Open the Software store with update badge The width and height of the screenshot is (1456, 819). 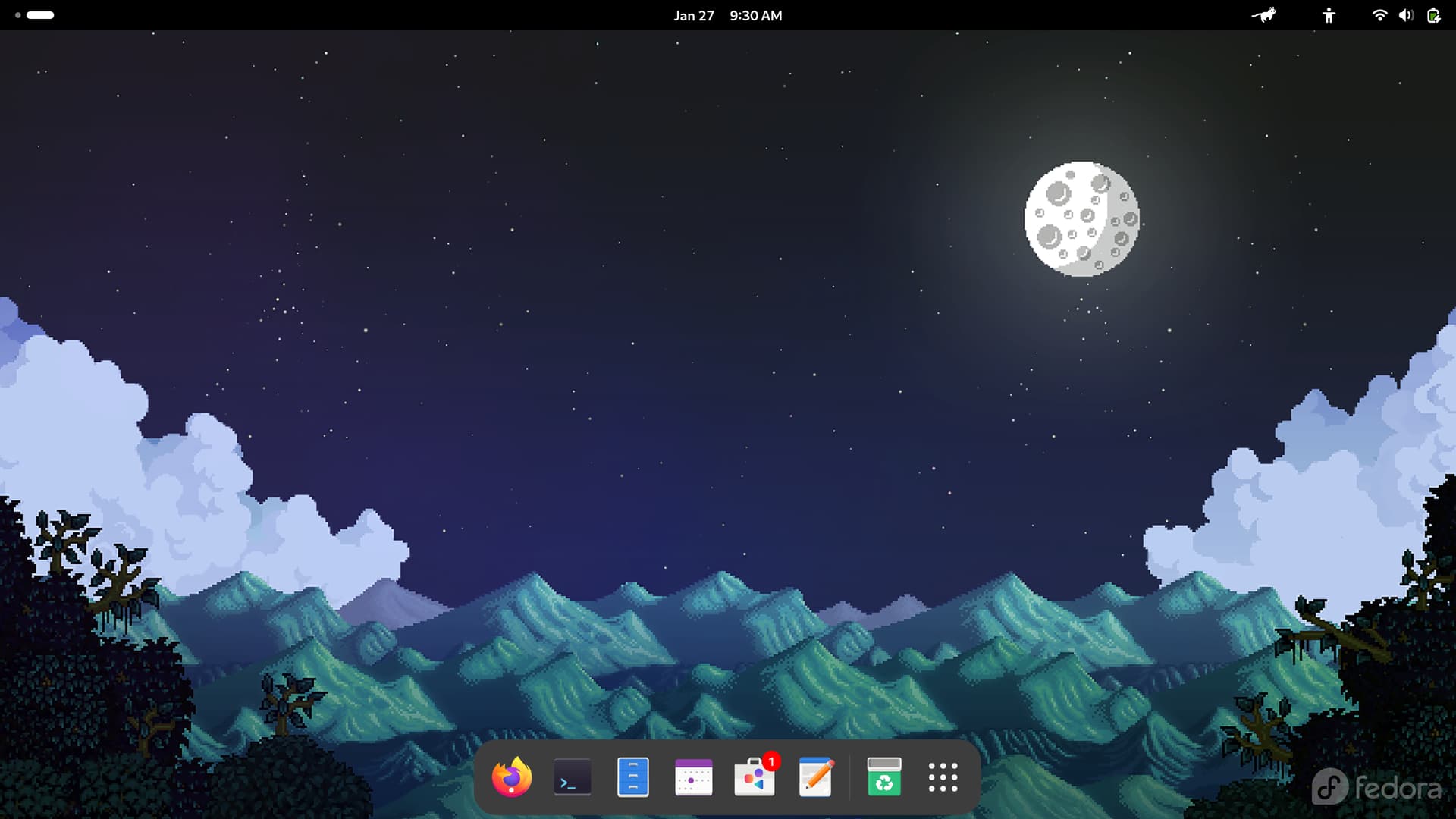coord(755,776)
